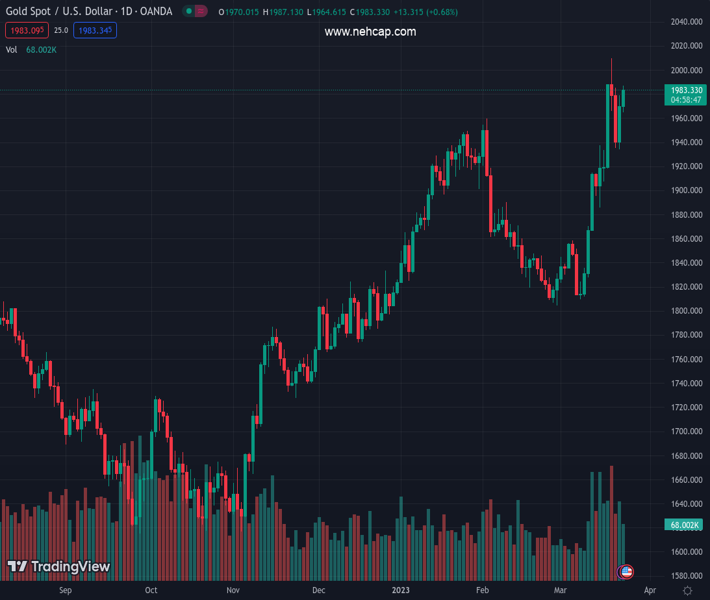Click the www.nehcap.com watermark text

tap(370, 32)
